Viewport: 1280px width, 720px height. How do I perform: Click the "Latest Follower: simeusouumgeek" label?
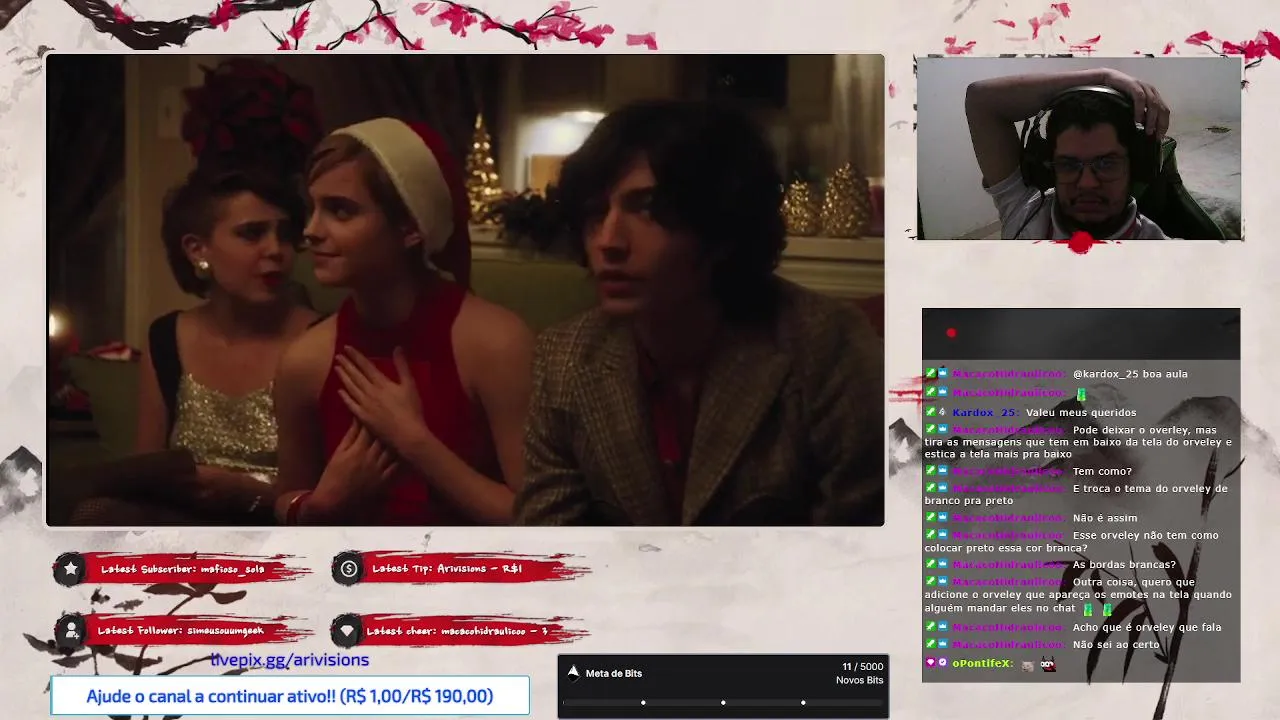(x=182, y=631)
